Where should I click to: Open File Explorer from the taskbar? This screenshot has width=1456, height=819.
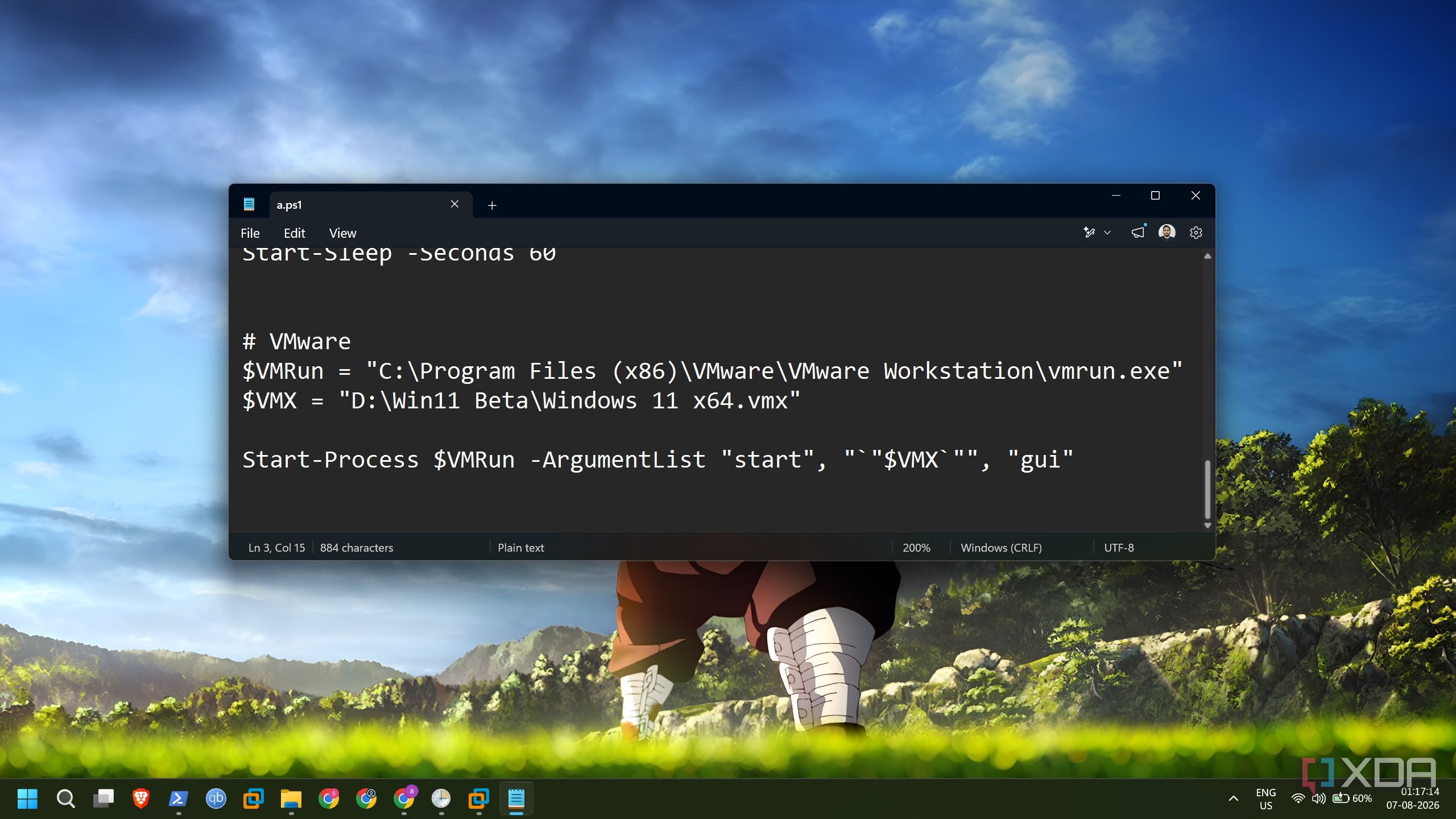[x=291, y=799]
